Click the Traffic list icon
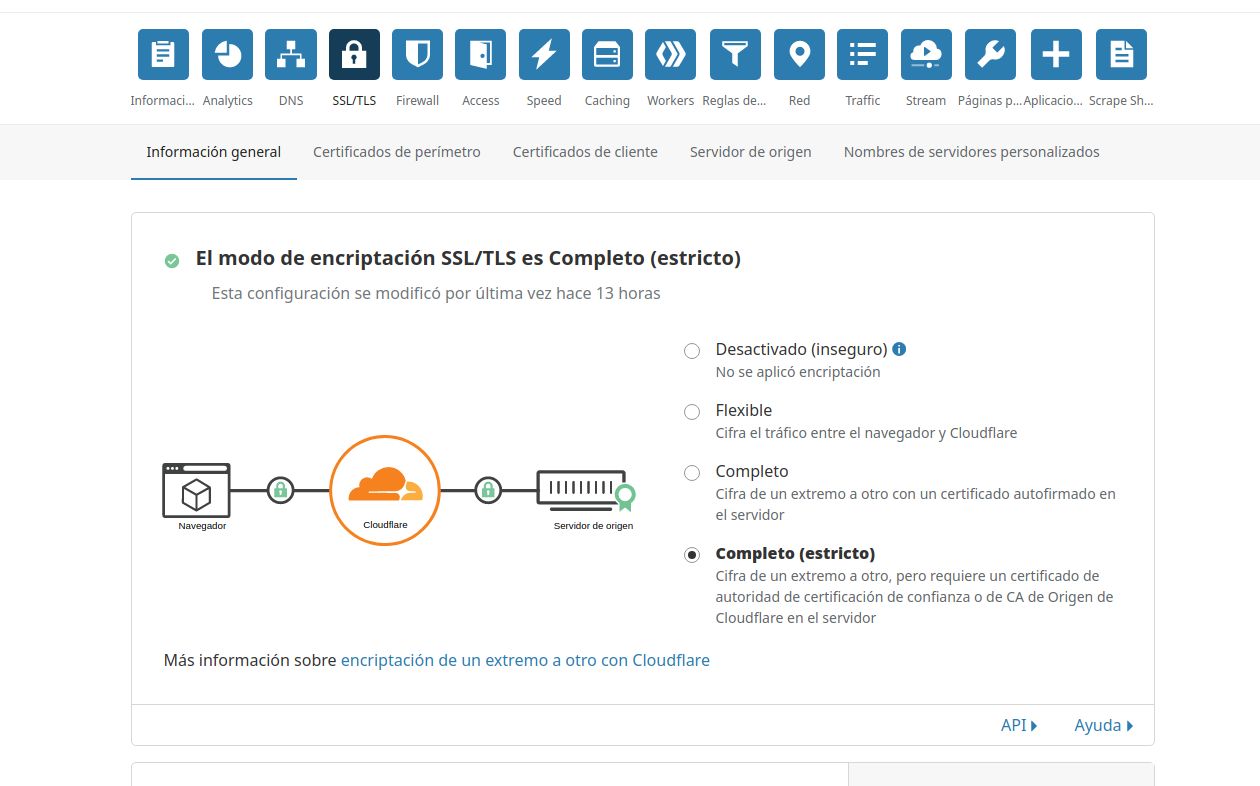1260x786 pixels. tap(862, 55)
